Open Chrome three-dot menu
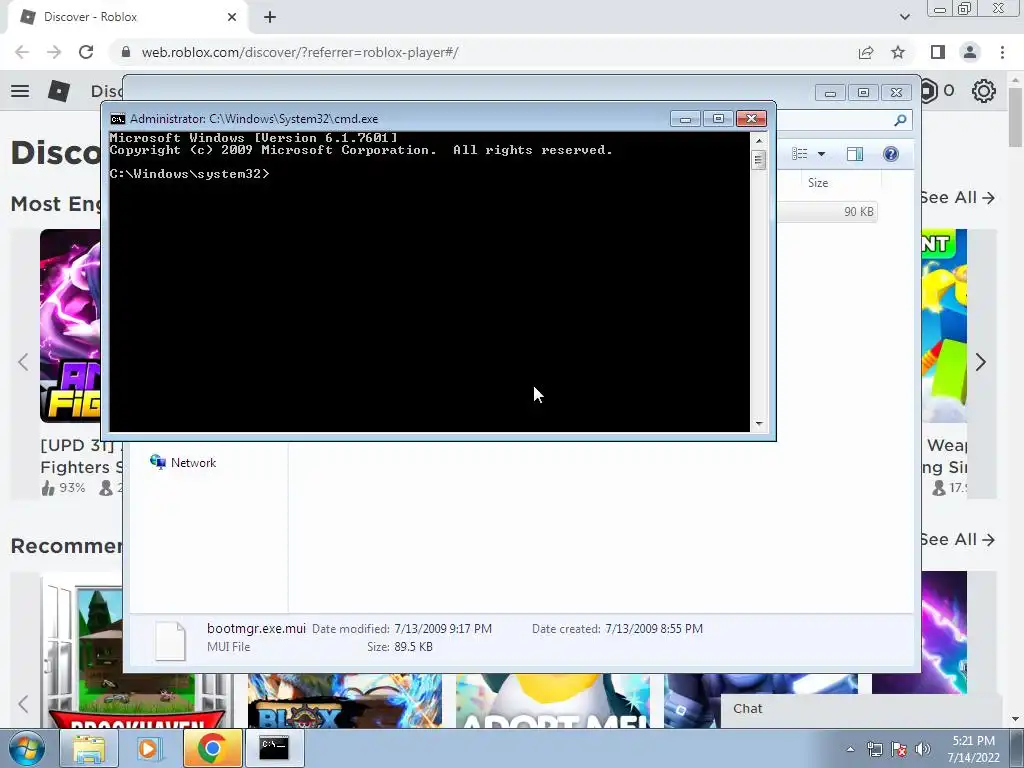 (1002, 52)
